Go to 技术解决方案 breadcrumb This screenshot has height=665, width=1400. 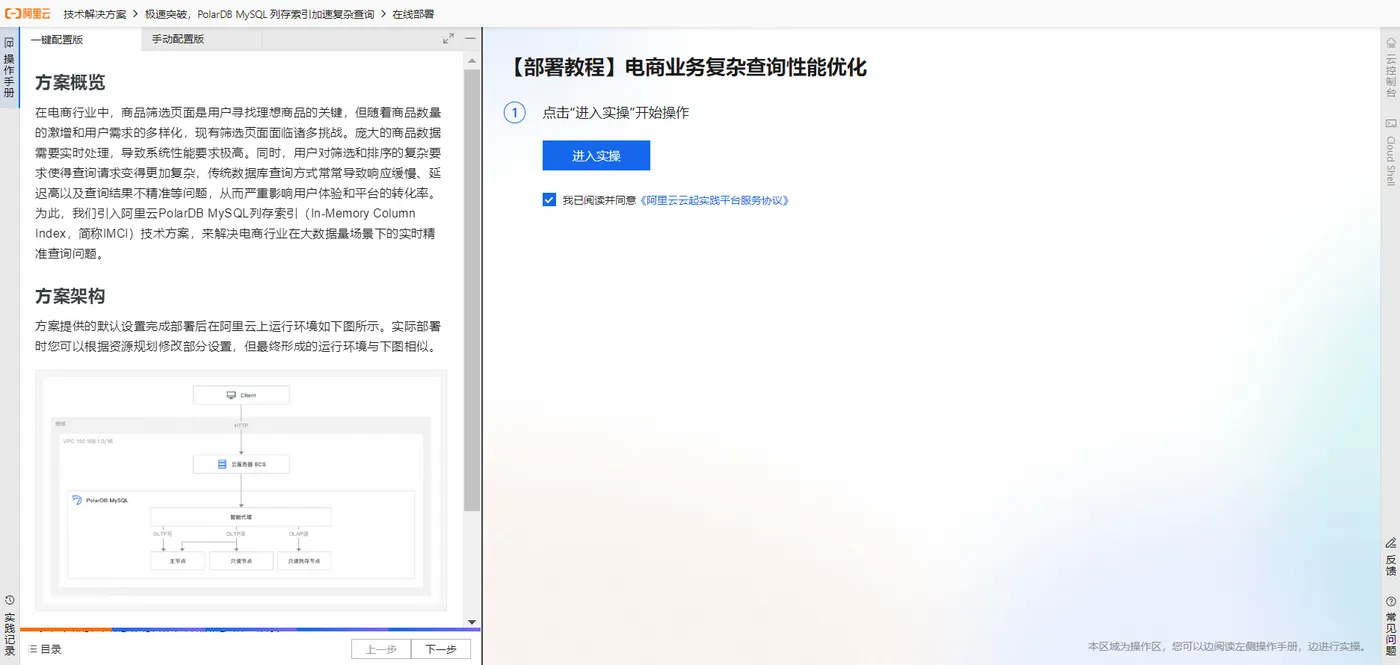95,15
